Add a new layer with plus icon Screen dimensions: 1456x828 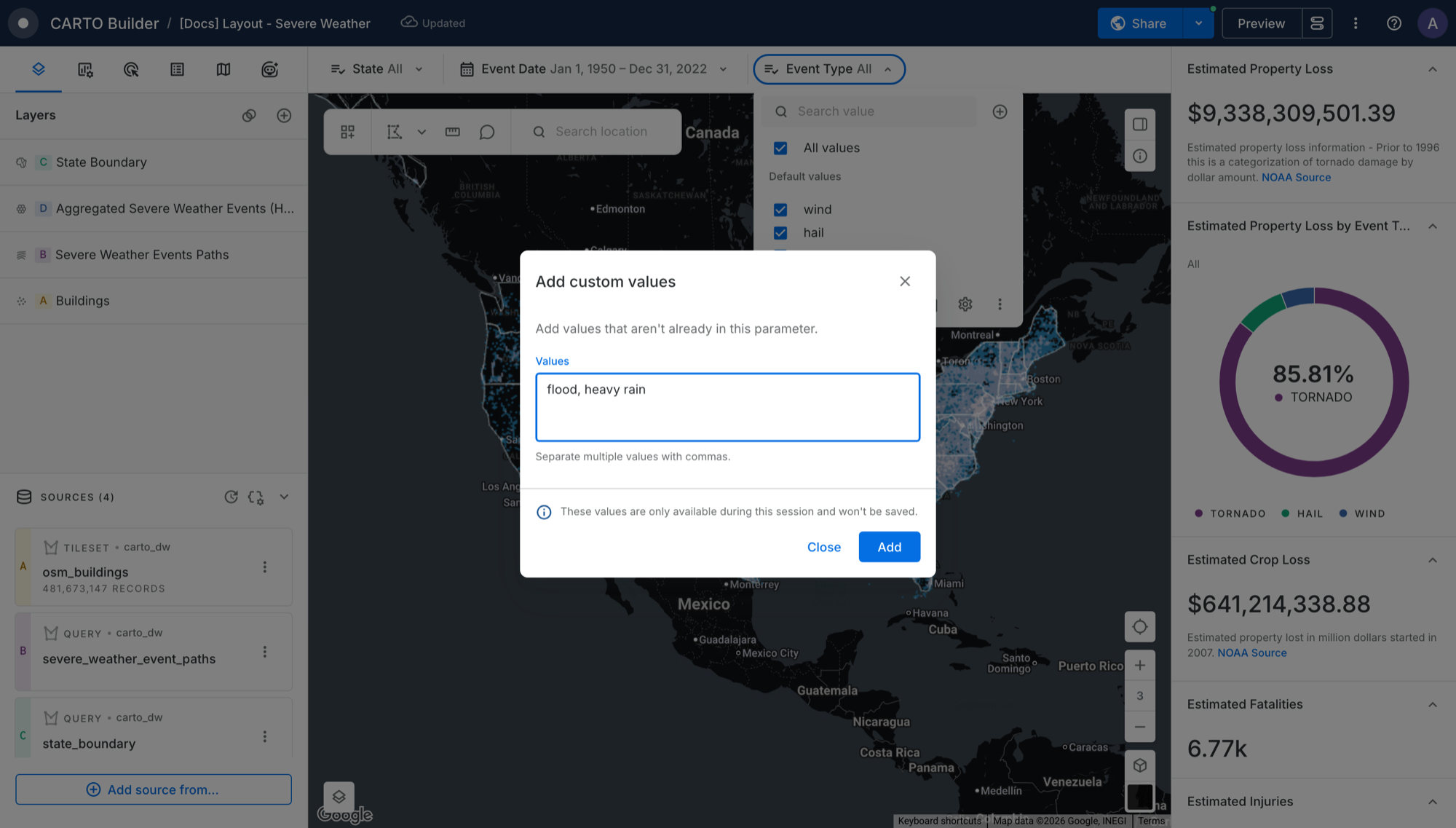(x=284, y=115)
